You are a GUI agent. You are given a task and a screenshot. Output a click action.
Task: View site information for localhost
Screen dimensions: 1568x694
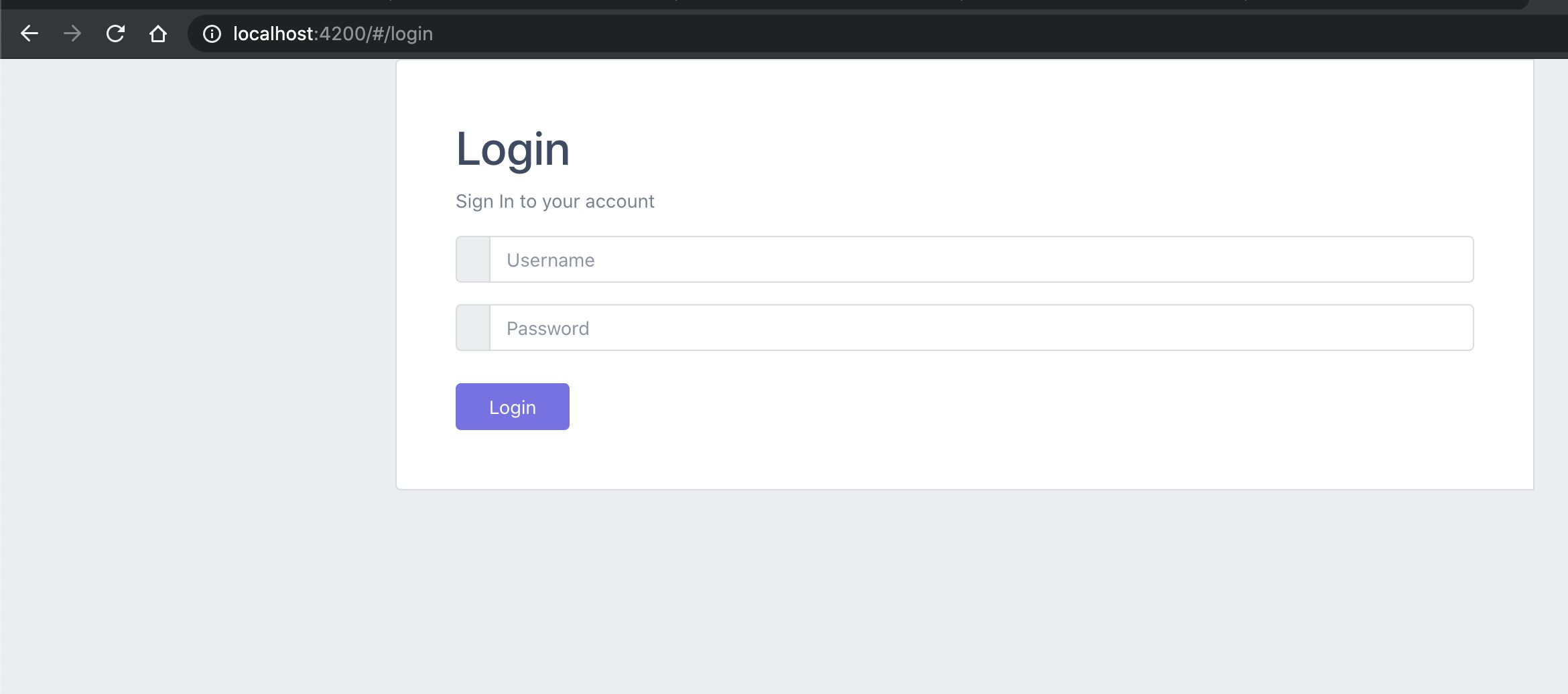[212, 33]
